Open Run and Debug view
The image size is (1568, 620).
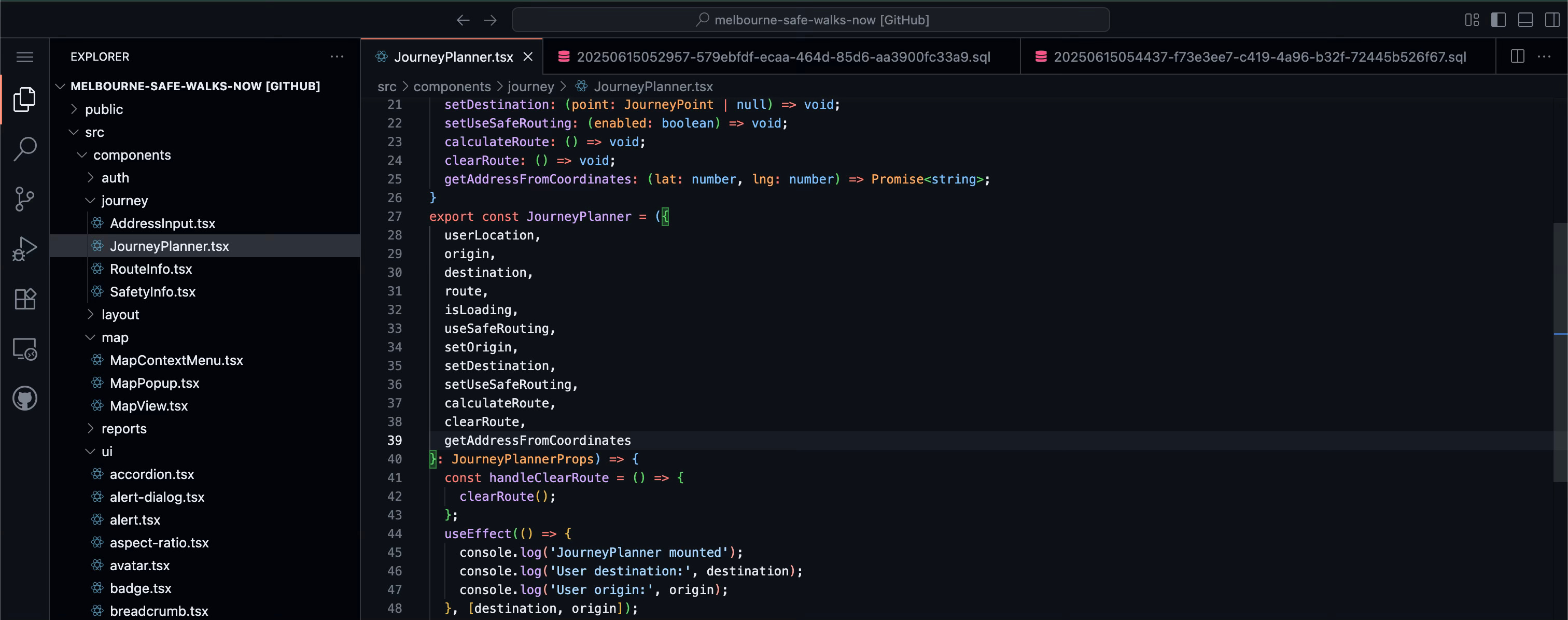pyautogui.click(x=25, y=248)
